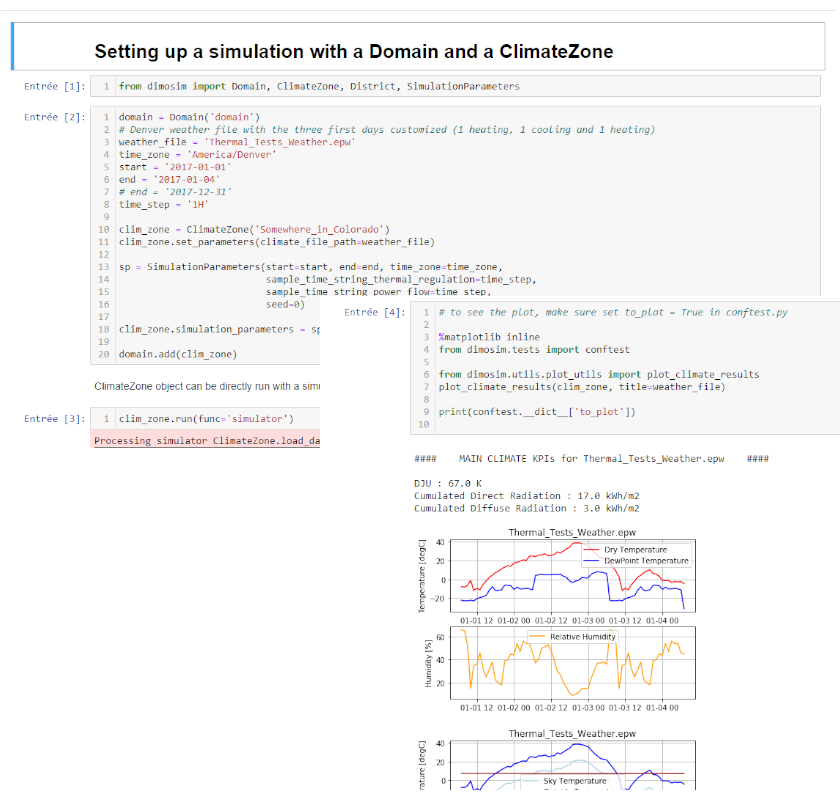Click the dimosim import code cell
840x800 pixels.
click(x=318, y=87)
